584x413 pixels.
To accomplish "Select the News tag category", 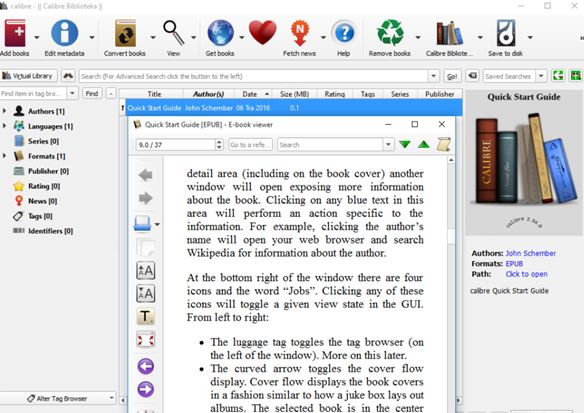I will (42, 201).
